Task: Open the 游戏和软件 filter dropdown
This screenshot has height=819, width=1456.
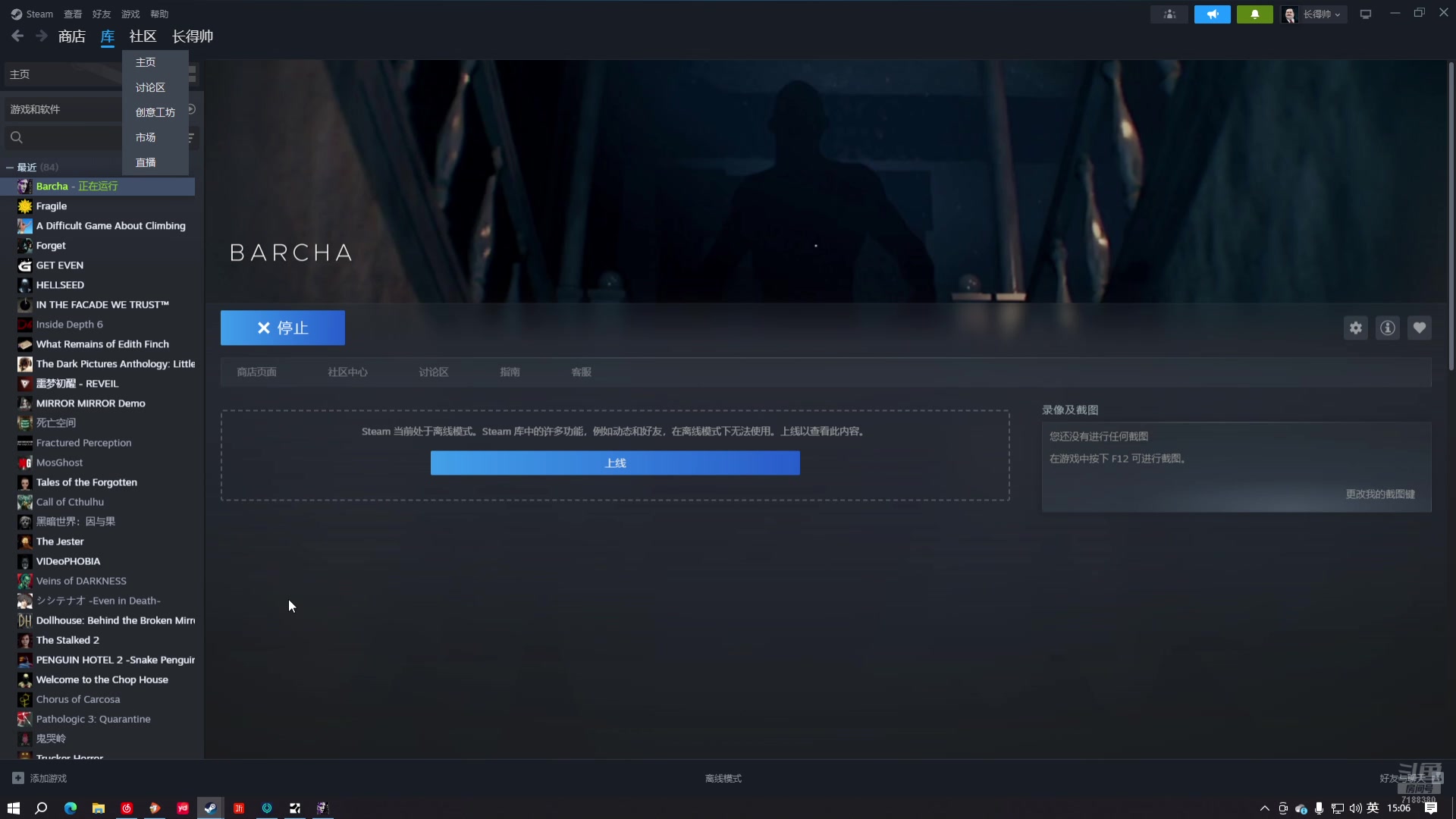Action: click(x=64, y=109)
